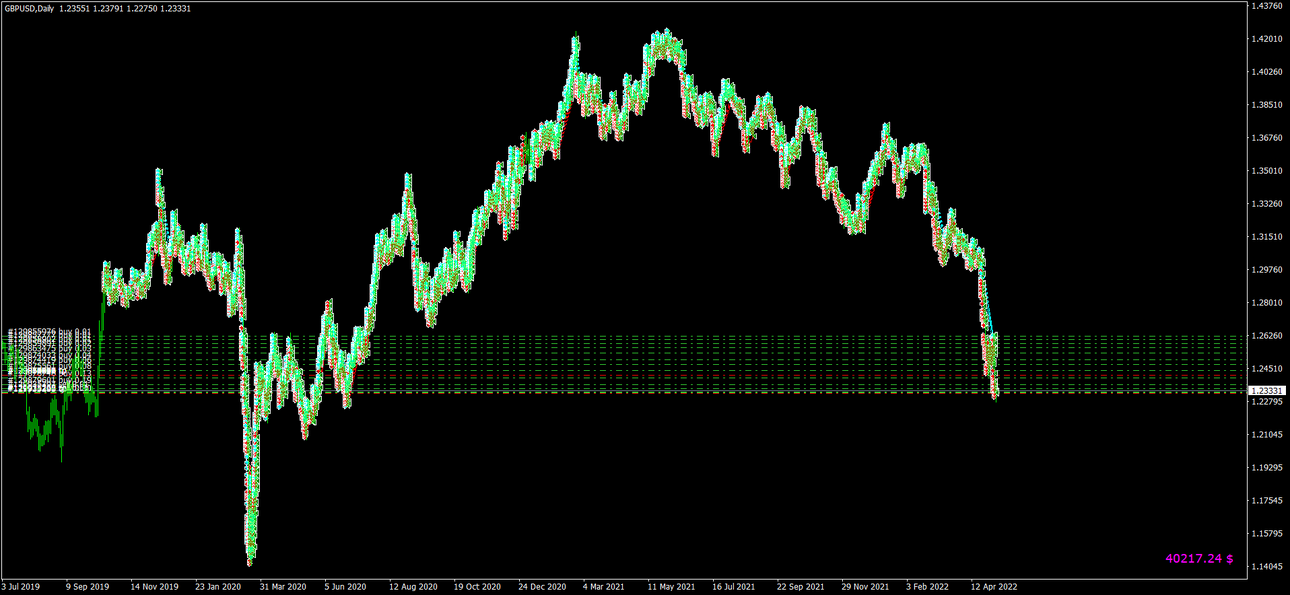Click the 19 Oct 2020 date label

click(x=477, y=587)
